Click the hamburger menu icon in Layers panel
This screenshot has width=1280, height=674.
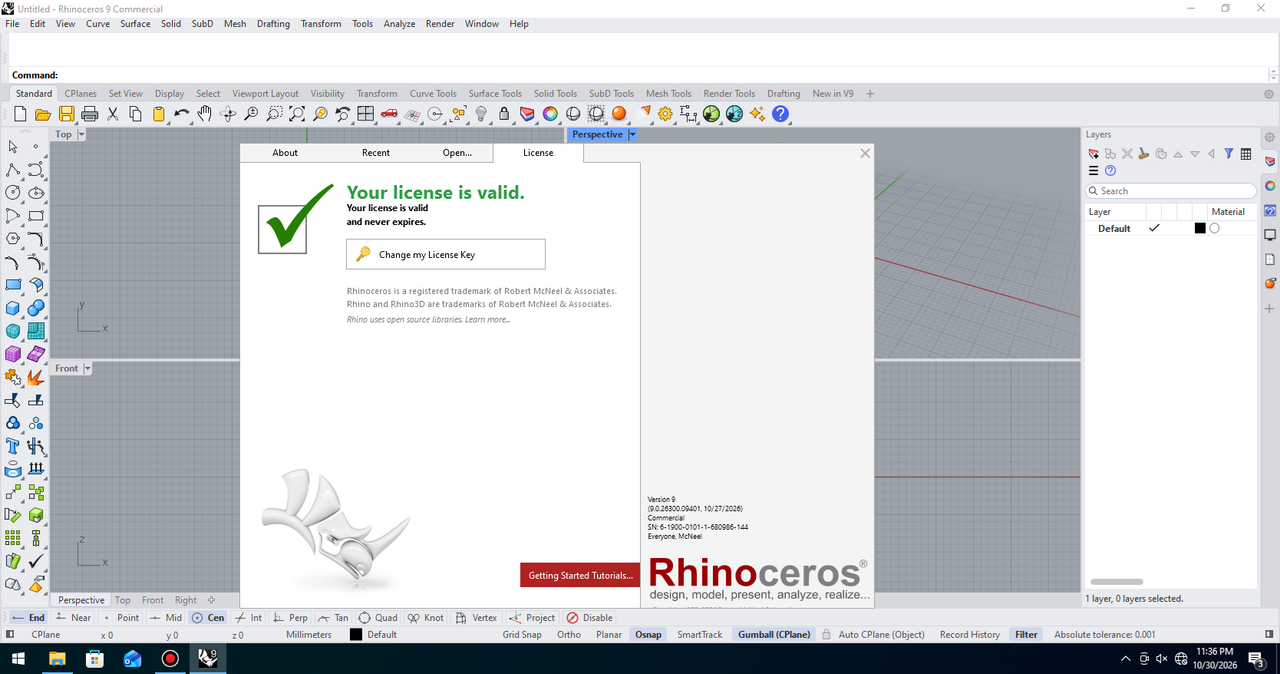tap(1093, 171)
